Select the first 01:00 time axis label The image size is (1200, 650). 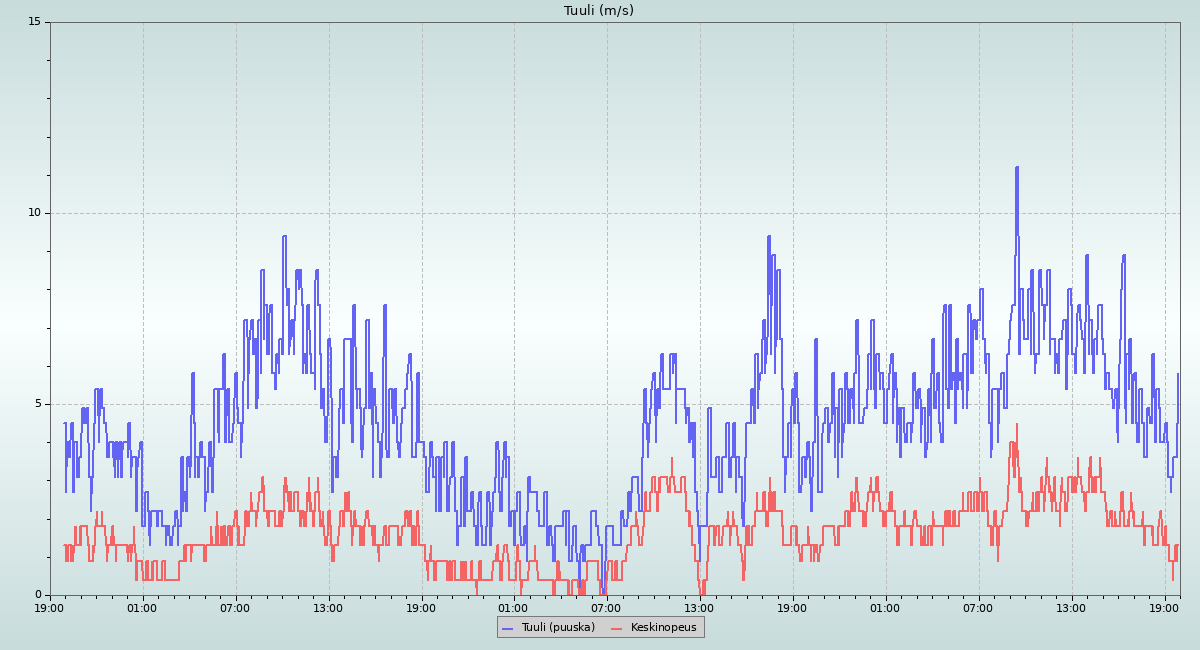coord(142,608)
